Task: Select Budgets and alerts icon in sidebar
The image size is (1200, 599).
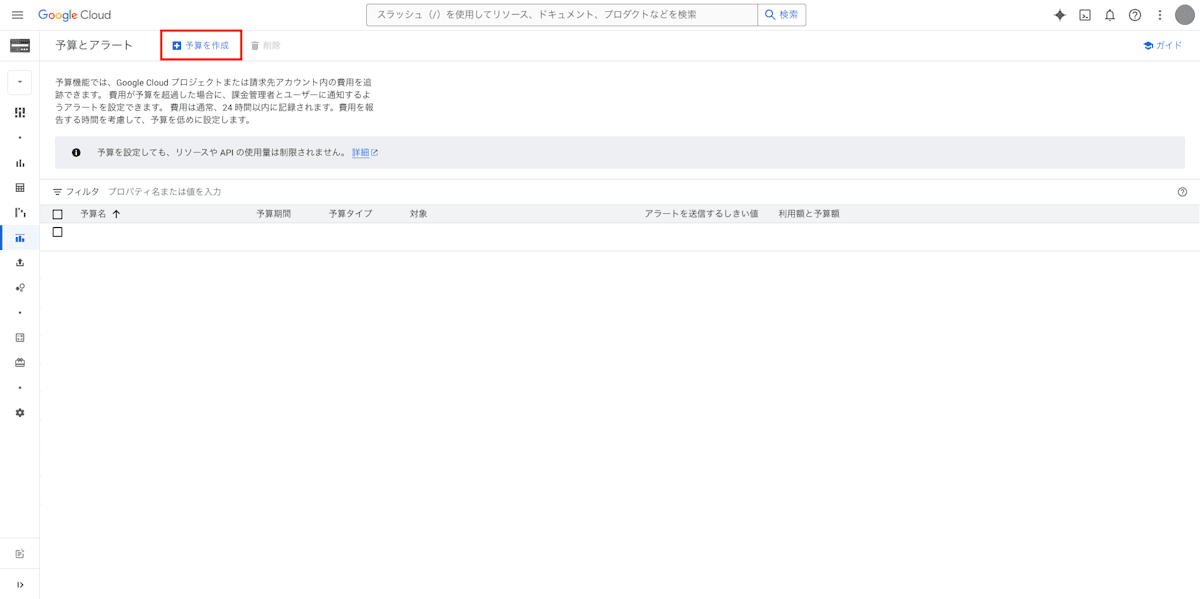Action: (20, 238)
